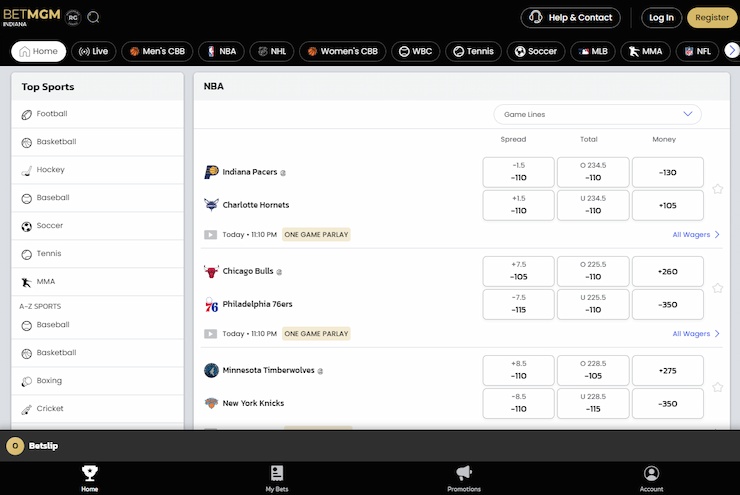Open One Game Parlay for Pacers-Hornets
The image size is (740, 495).
(316, 235)
